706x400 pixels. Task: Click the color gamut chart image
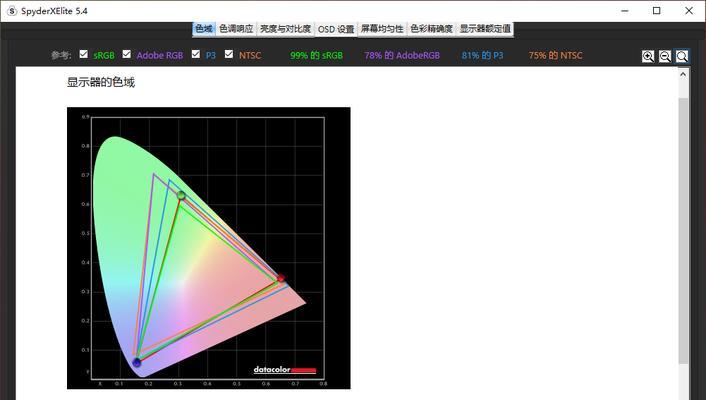click(208, 248)
